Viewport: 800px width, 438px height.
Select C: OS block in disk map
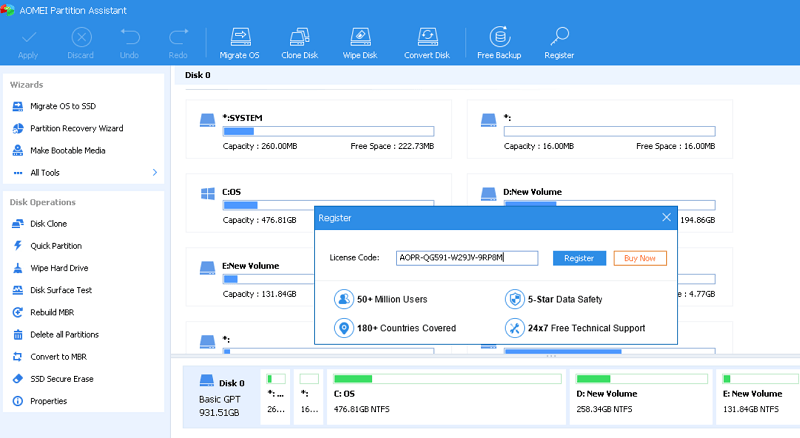446,397
